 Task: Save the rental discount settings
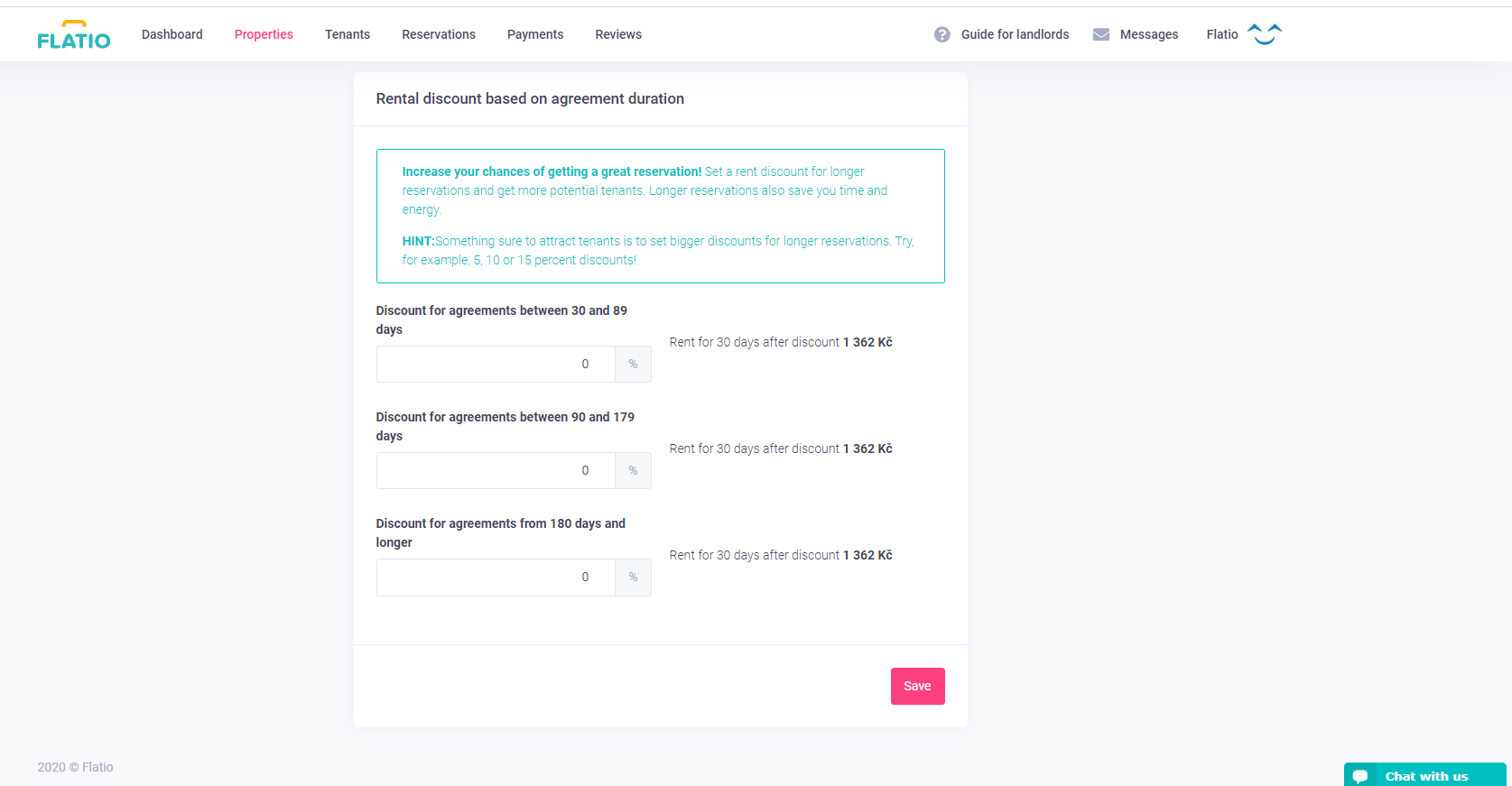click(x=917, y=686)
